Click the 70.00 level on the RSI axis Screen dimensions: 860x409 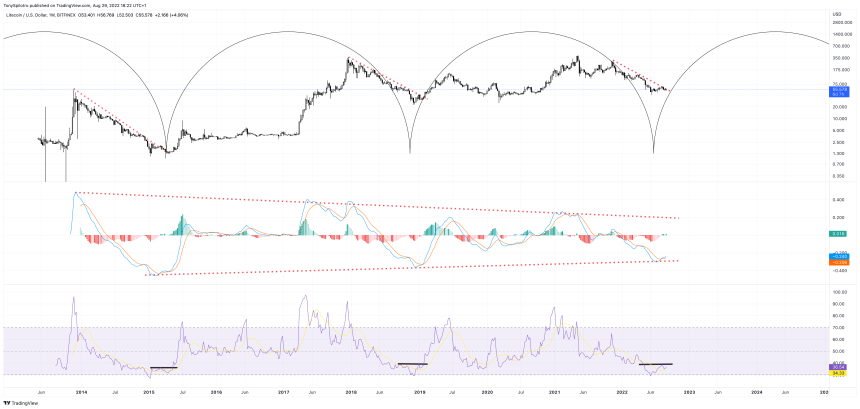840,327
